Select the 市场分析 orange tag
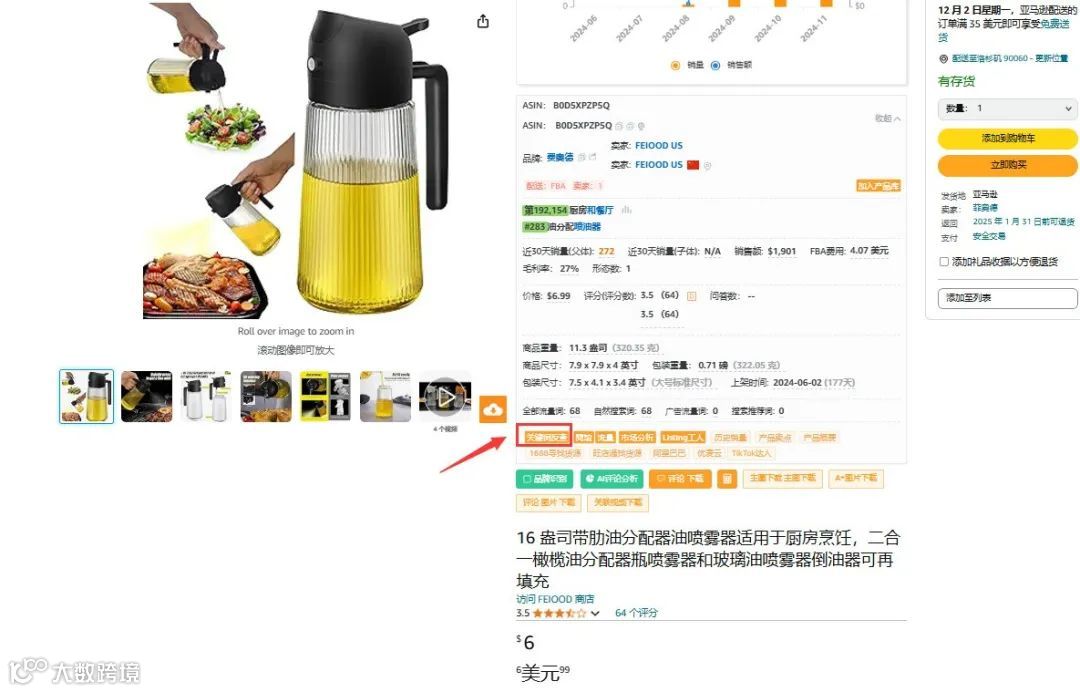The width and height of the screenshot is (1080, 692). pos(637,437)
